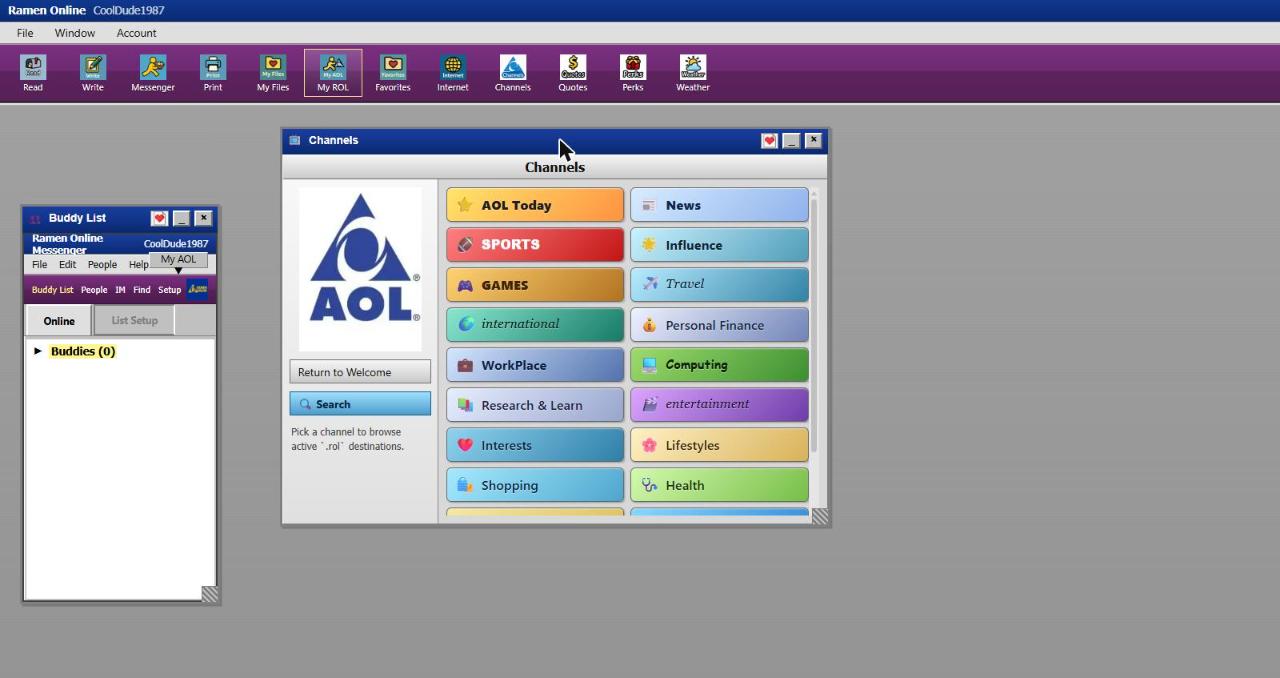Open Favorites from the toolbar
Image resolution: width=1280 pixels, height=678 pixels.
coord(393,73)
